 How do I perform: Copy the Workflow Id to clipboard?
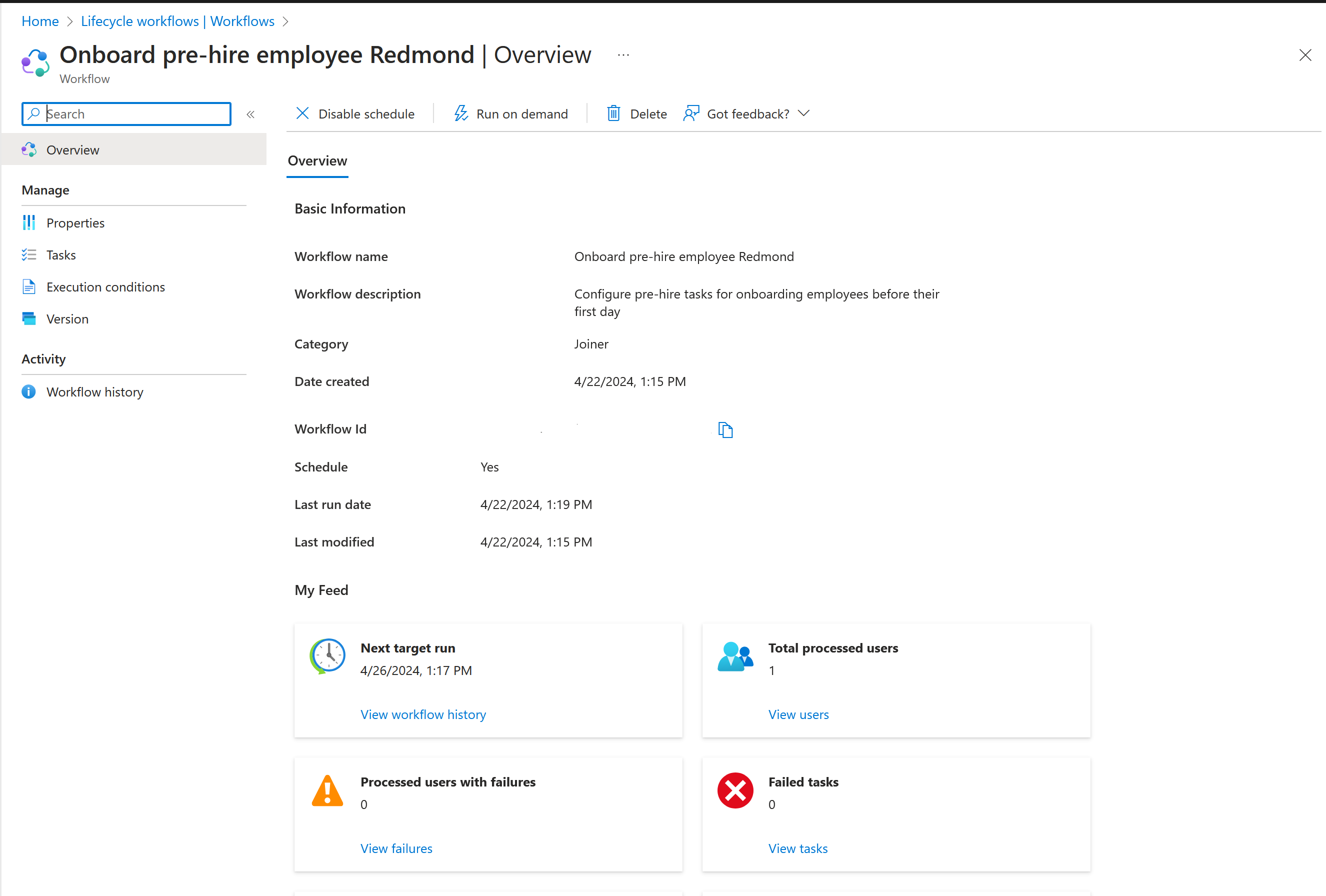[x=724, y=429]
